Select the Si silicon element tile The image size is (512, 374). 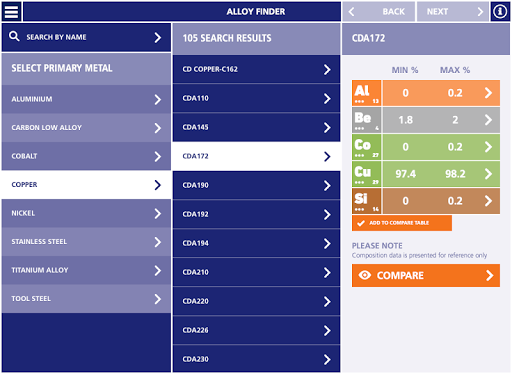(367, 201)
